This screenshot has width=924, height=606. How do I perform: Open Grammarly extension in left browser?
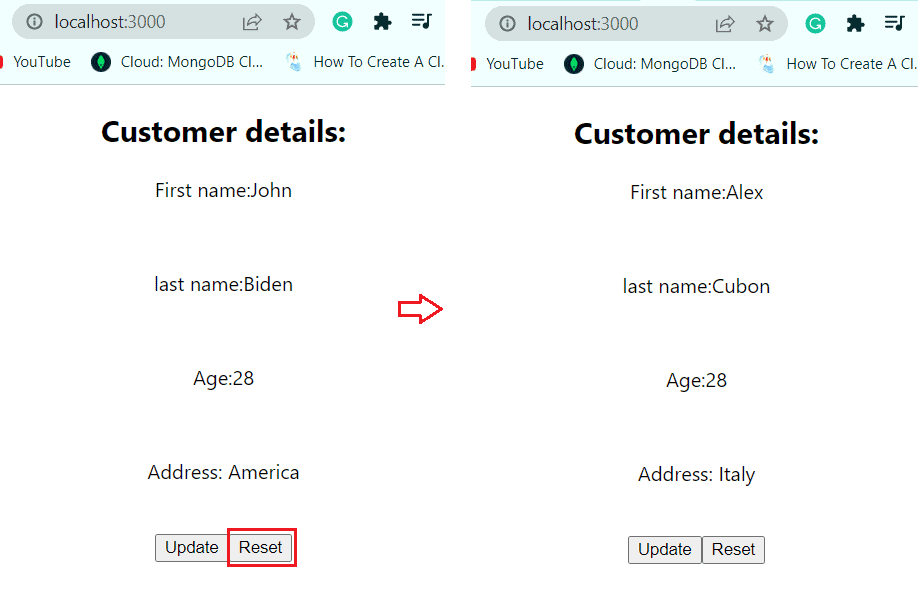pyautogui.click(x=342, y=22)
